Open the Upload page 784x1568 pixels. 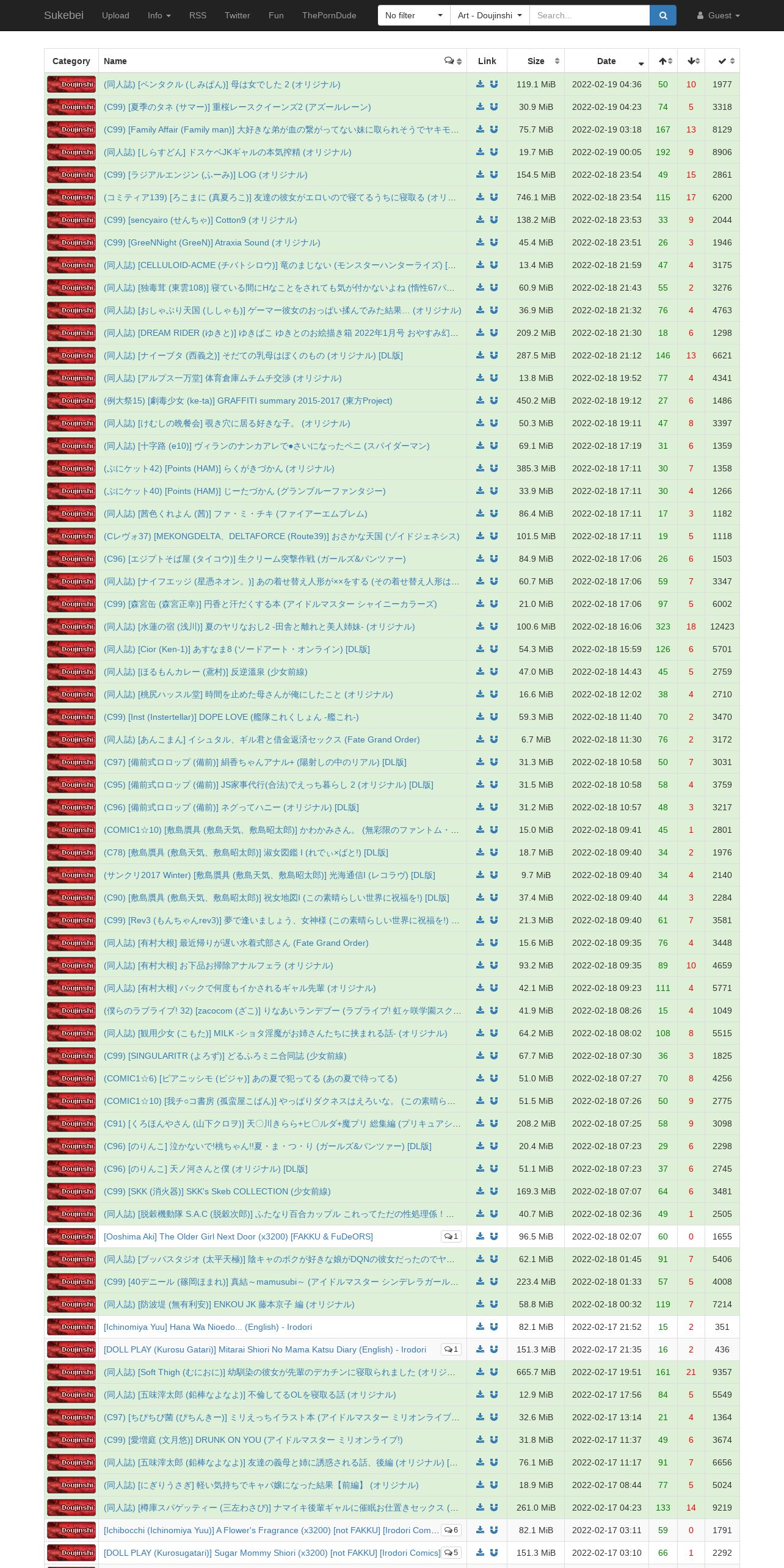(115, 15)
